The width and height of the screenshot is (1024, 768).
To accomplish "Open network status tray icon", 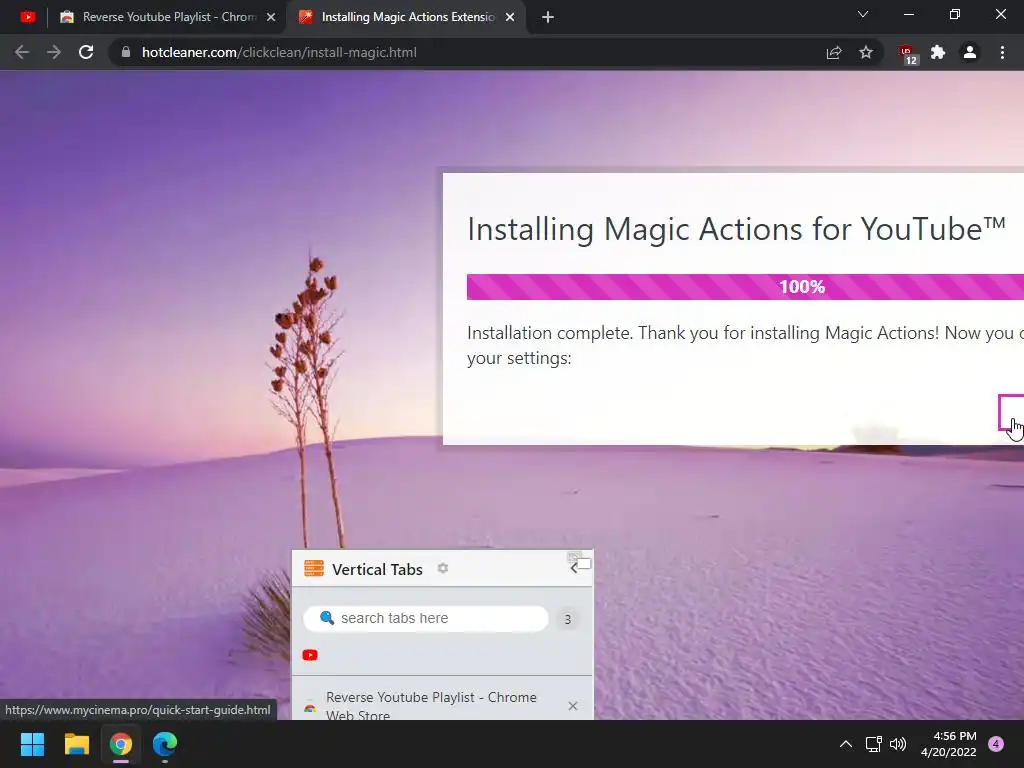I will point(873,744).
